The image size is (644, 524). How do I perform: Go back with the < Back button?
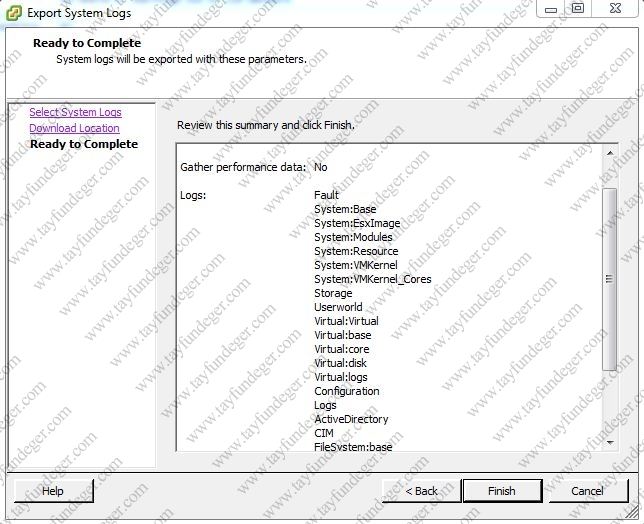(421, 491)
